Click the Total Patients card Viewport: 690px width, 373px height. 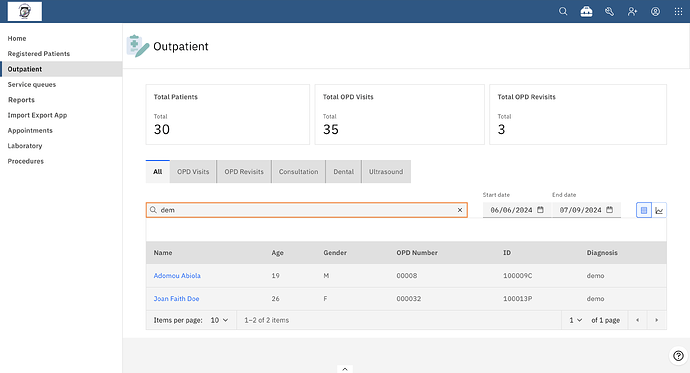click(x=228, y=114)
